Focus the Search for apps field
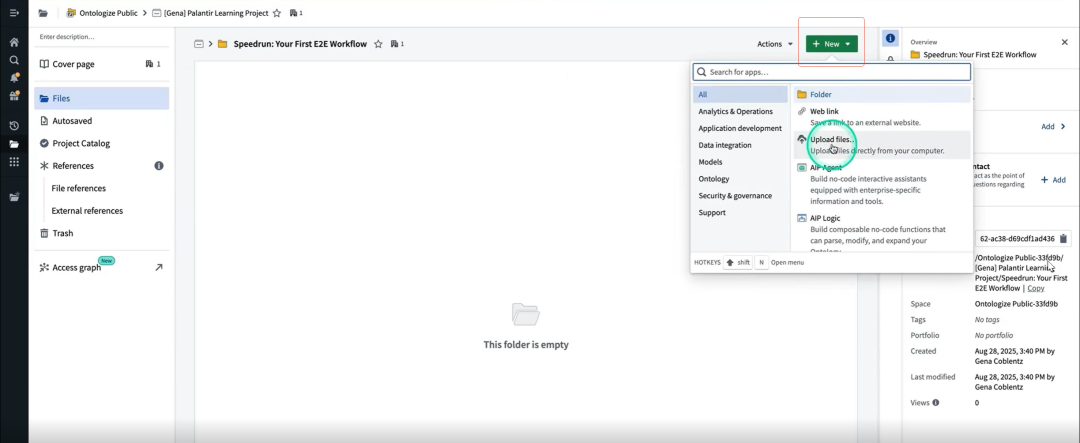 coord(831,72)
